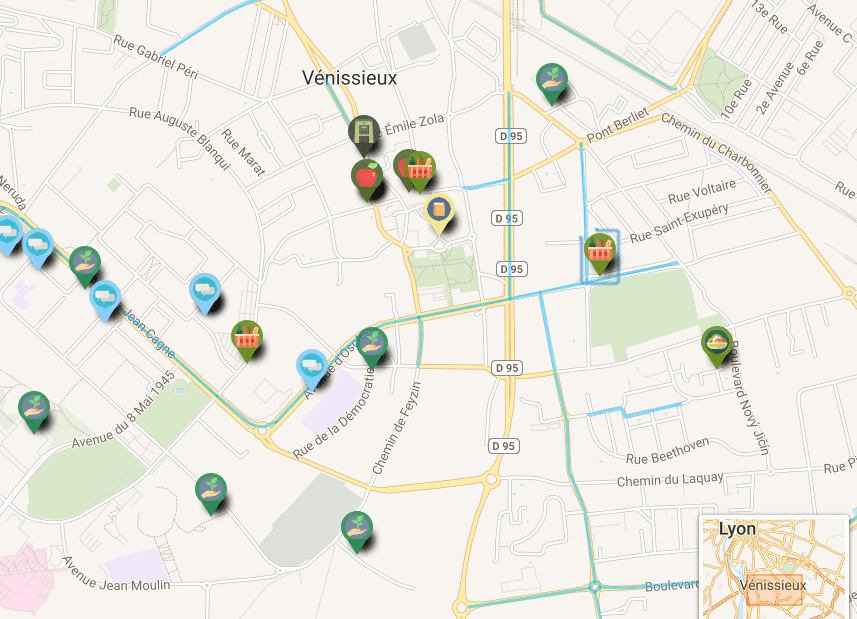857x619 pixels.
Task: Select the highlighted Vénissieux area in mini-map
Action: (x=773, y=589)
